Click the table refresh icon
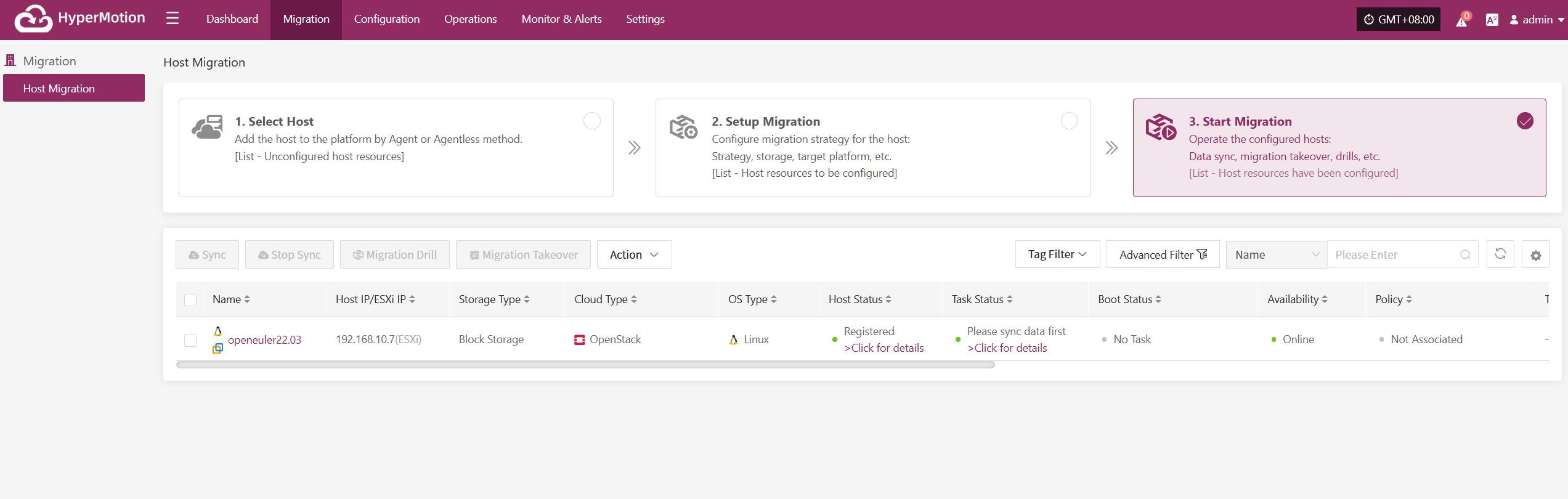The height and width of the screenshot is (499, 1568). (1500, 254)
